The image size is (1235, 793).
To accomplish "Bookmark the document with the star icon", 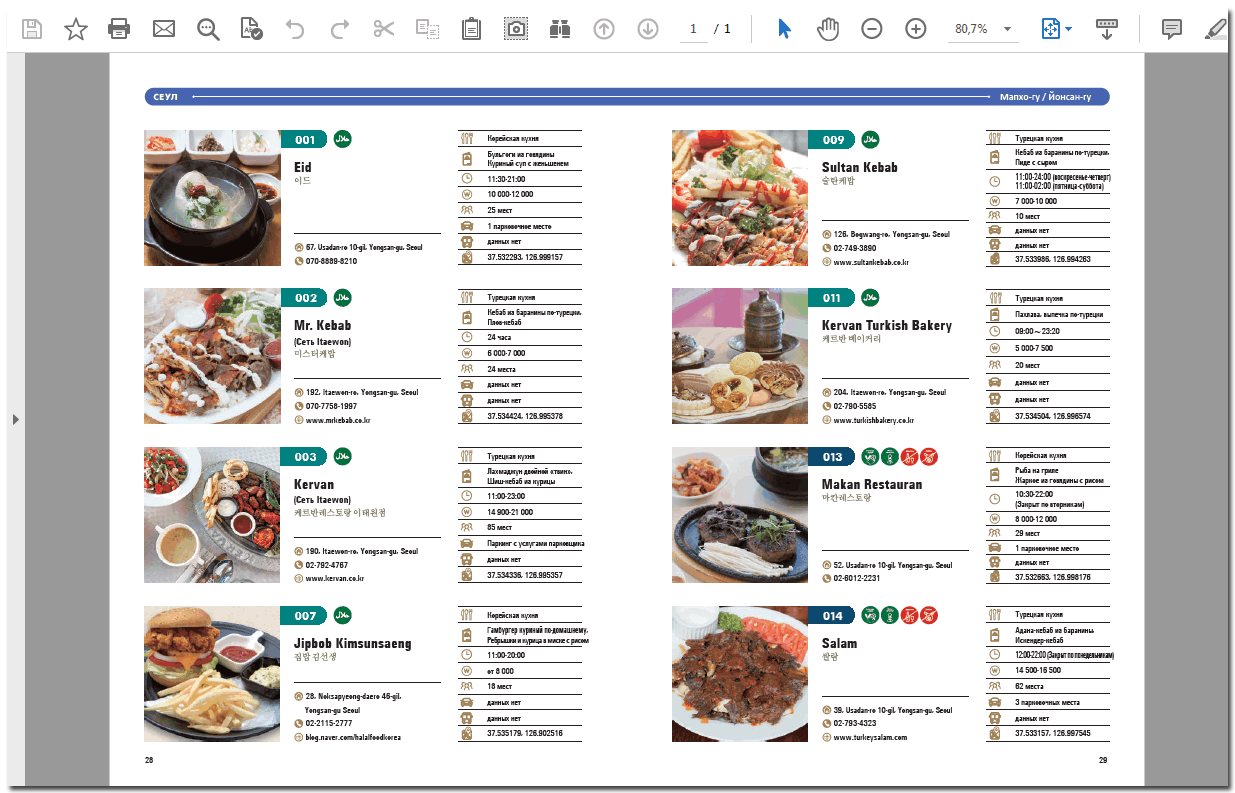I will [x=76, y=29].
